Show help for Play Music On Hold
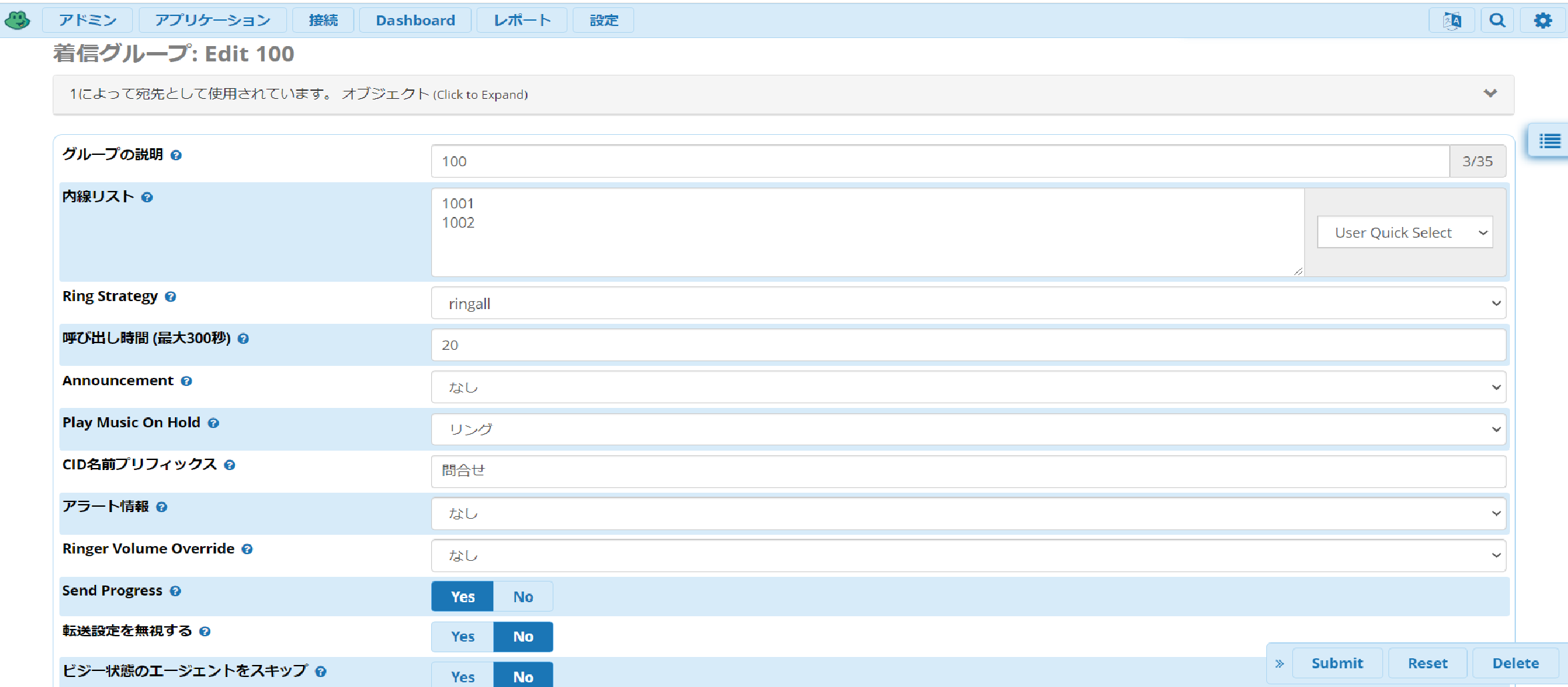The height and width of the screenshot is (687, 1568). [x=214, y=423]
